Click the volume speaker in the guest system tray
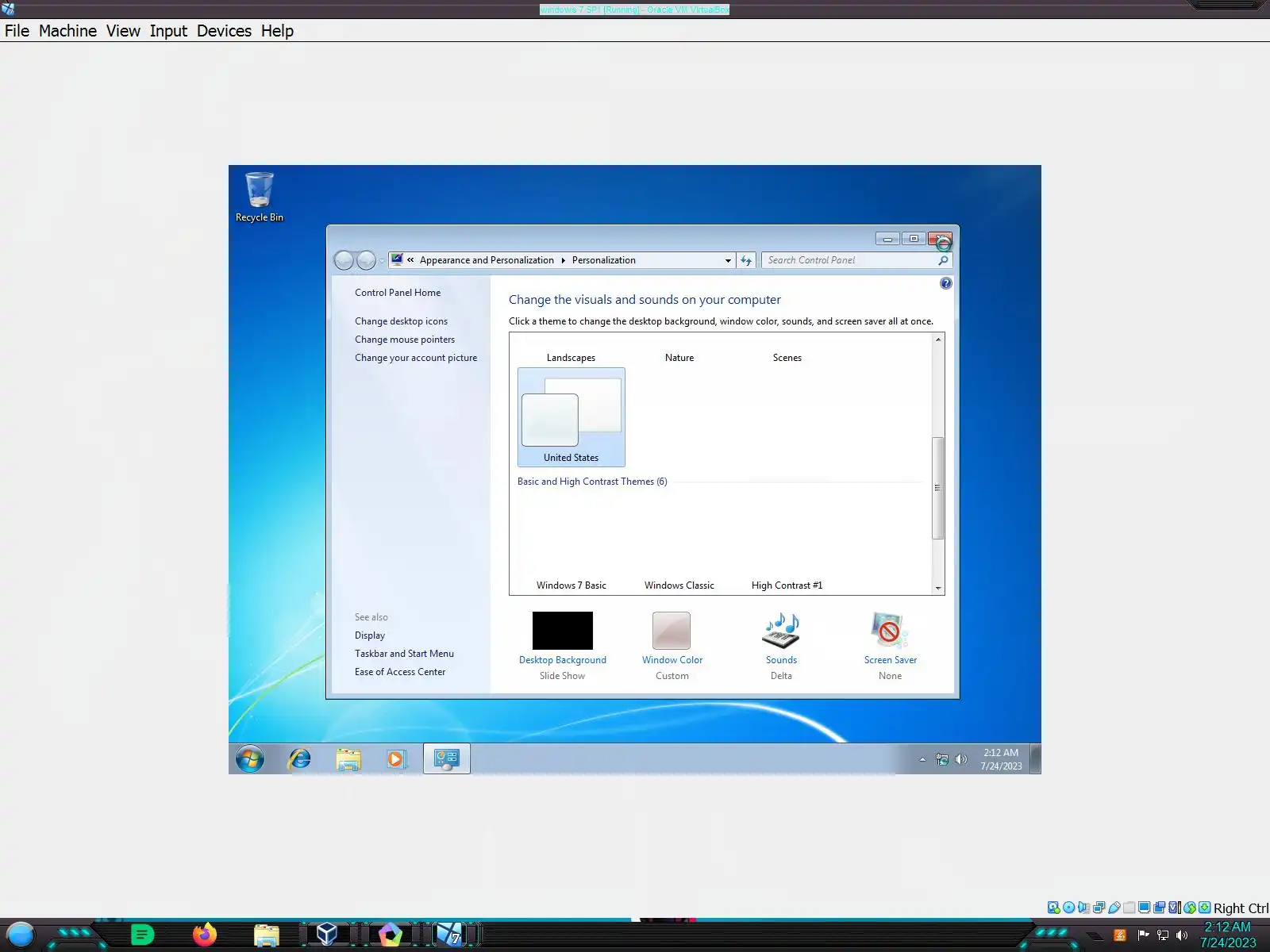The width and height of the screenshot is (1270, 952). coord(961,759)
